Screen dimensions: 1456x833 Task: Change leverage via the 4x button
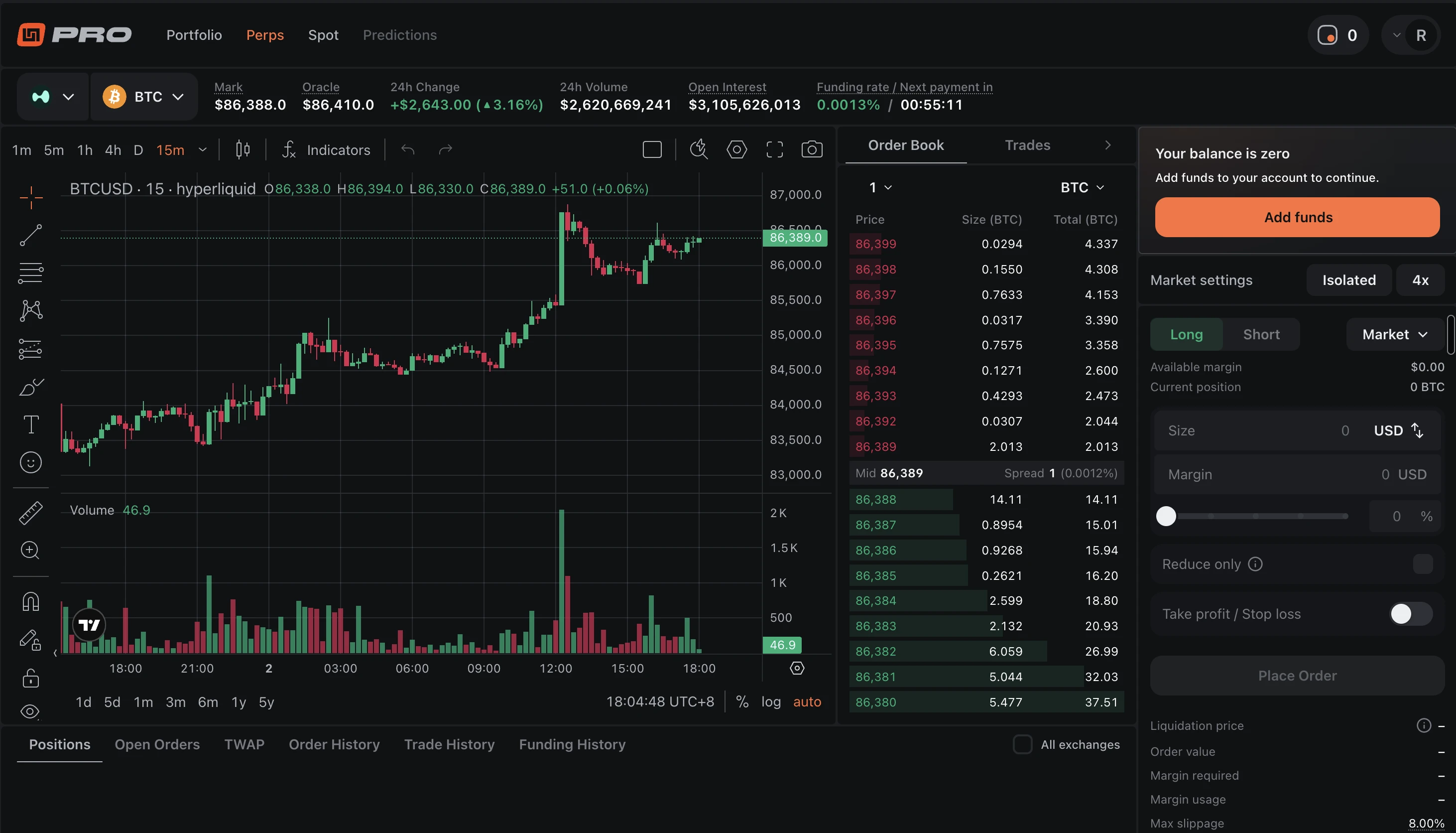click(x=1420, y=280)
